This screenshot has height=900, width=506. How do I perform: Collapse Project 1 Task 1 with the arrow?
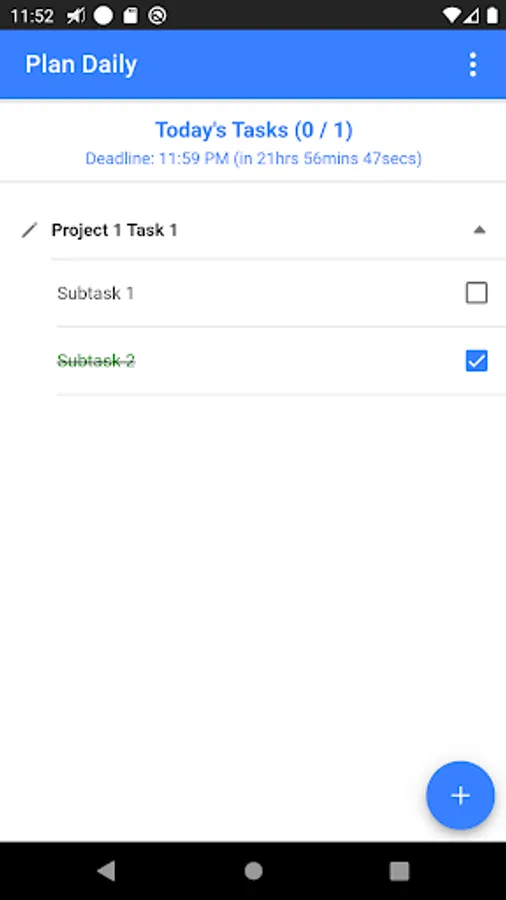coord(479,230)
